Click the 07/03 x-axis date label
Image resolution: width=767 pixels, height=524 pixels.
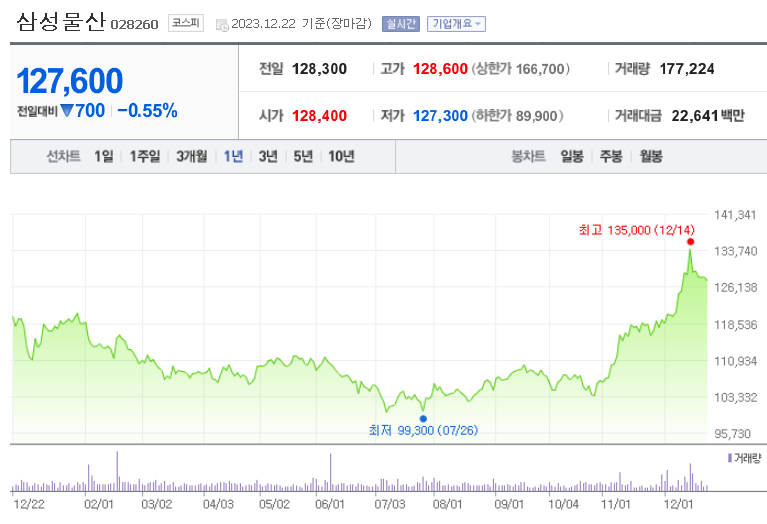pos(390,504)
